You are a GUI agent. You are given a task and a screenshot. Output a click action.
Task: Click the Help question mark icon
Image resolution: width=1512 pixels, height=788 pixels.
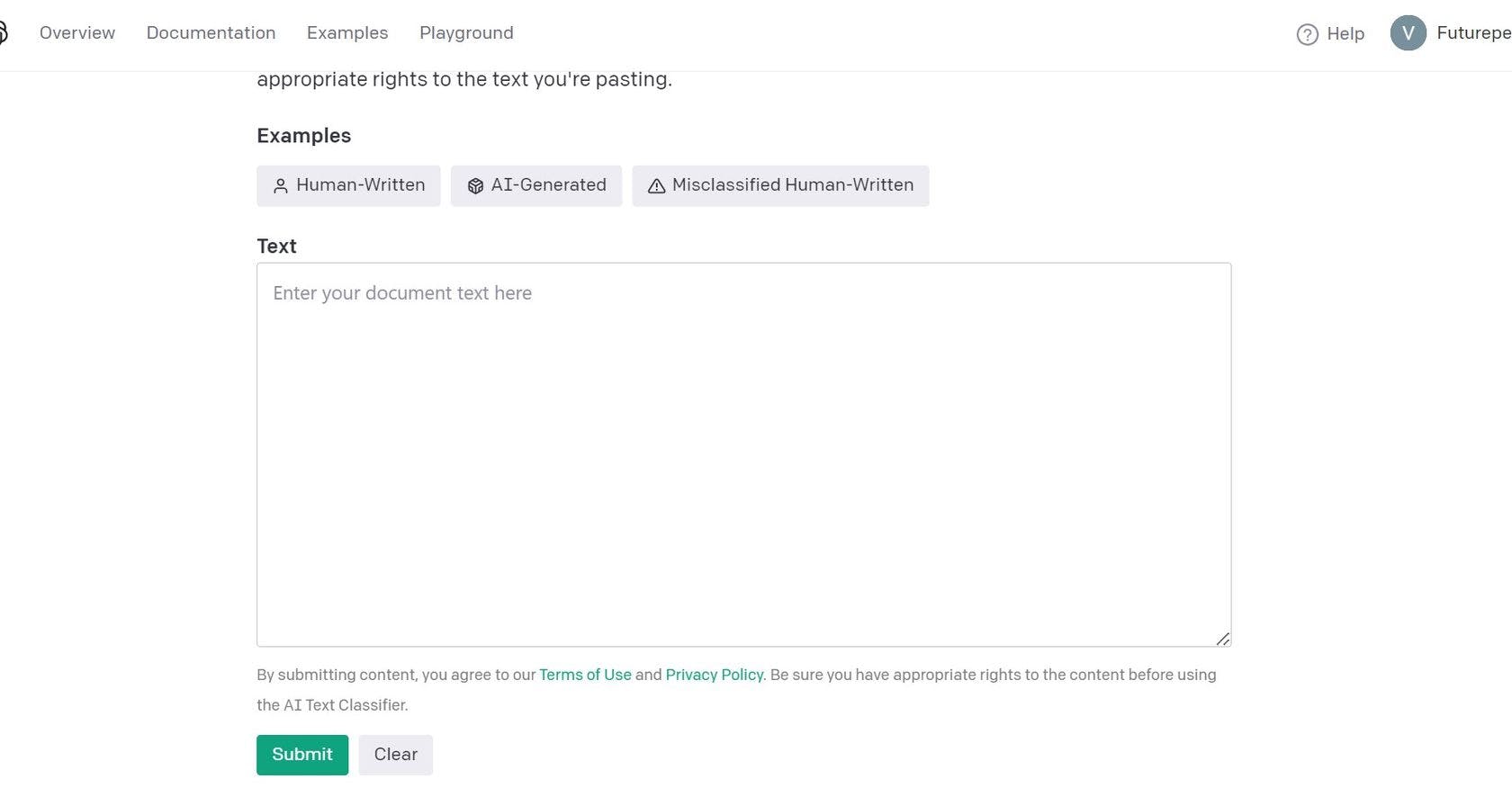click(1307, 34)
